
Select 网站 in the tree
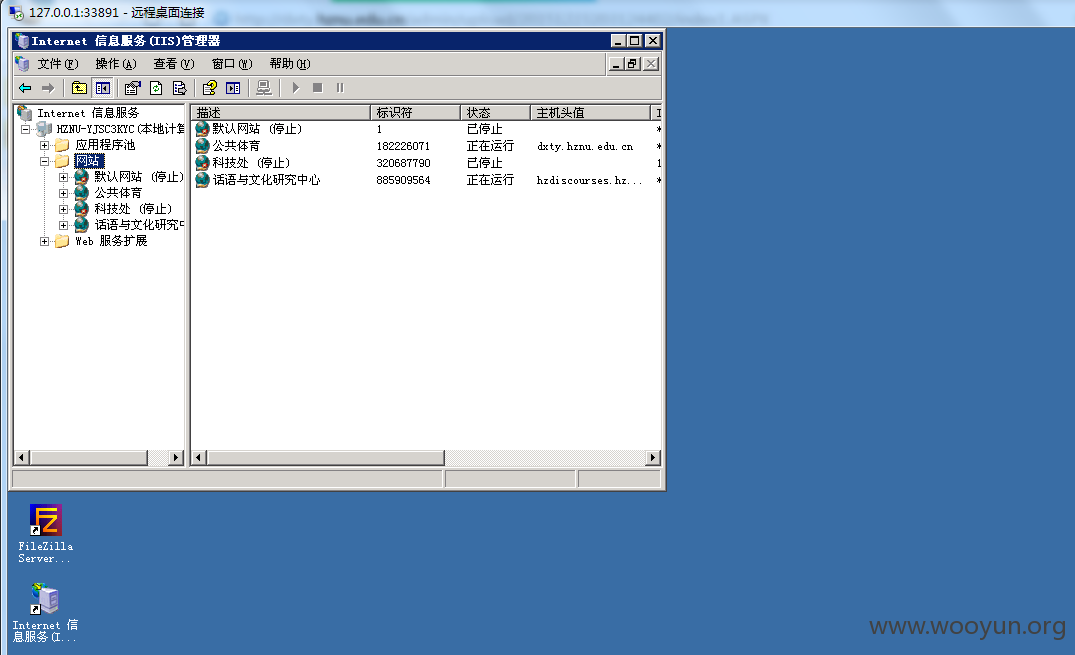click(89, 161)
